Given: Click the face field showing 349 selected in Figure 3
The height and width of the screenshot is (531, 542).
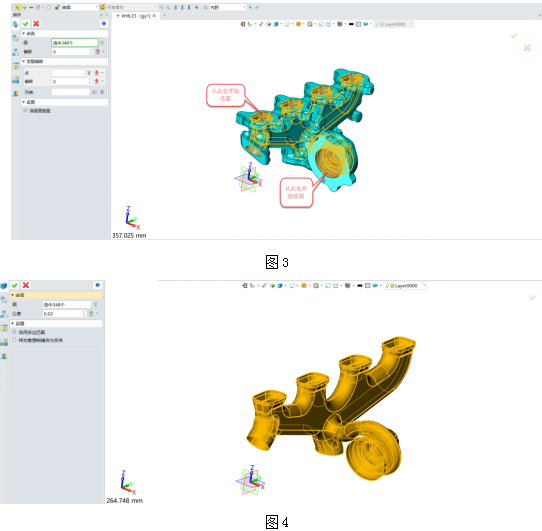Looking at the screenshot, I should [x=75, y=43].
